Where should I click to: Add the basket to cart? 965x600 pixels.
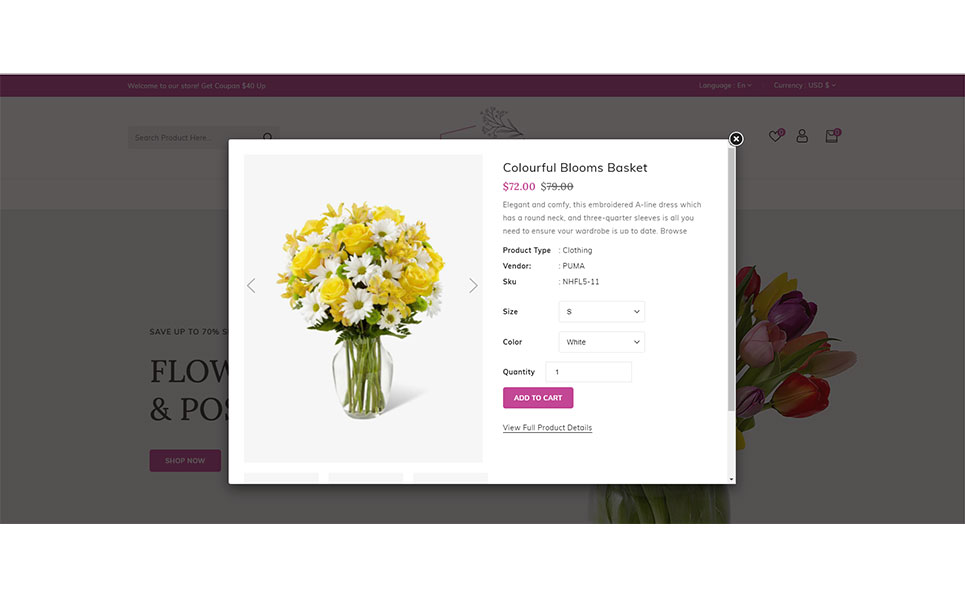pyautogui.click(x=538, y=398)
